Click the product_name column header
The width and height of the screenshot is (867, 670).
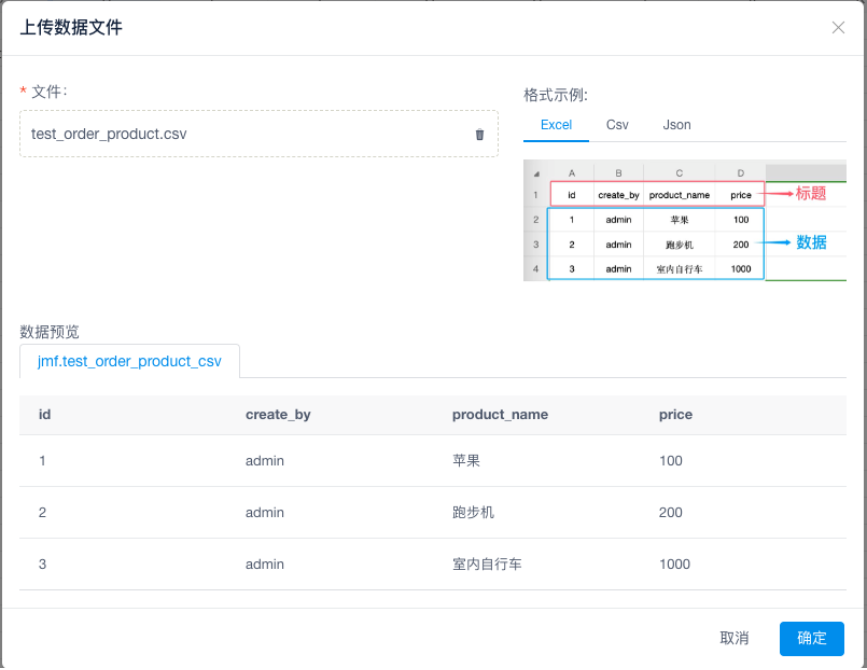500,415
